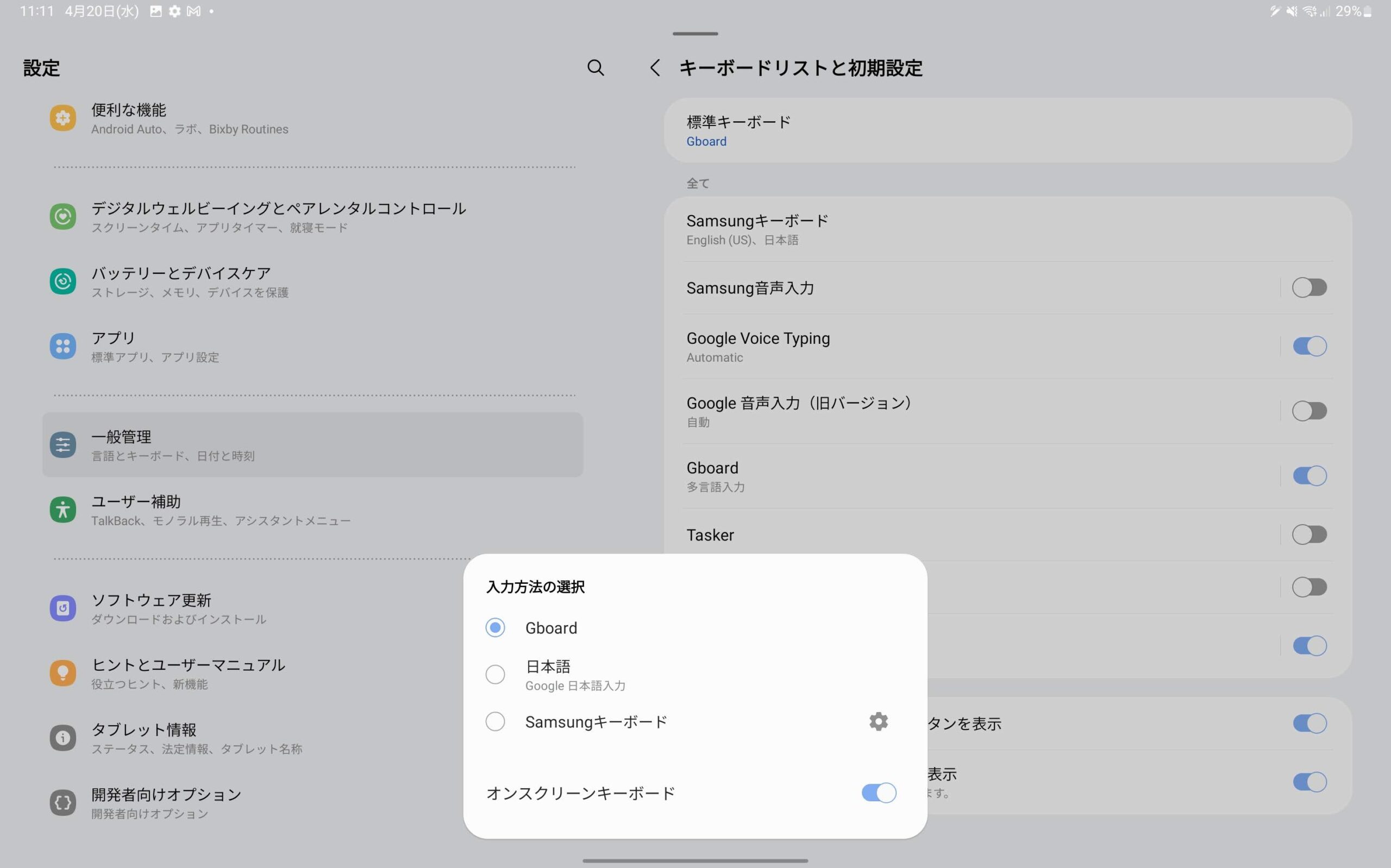Toggle the switch for タンを表示 row
The image size is (1391, 868).
click(1309, 724)
